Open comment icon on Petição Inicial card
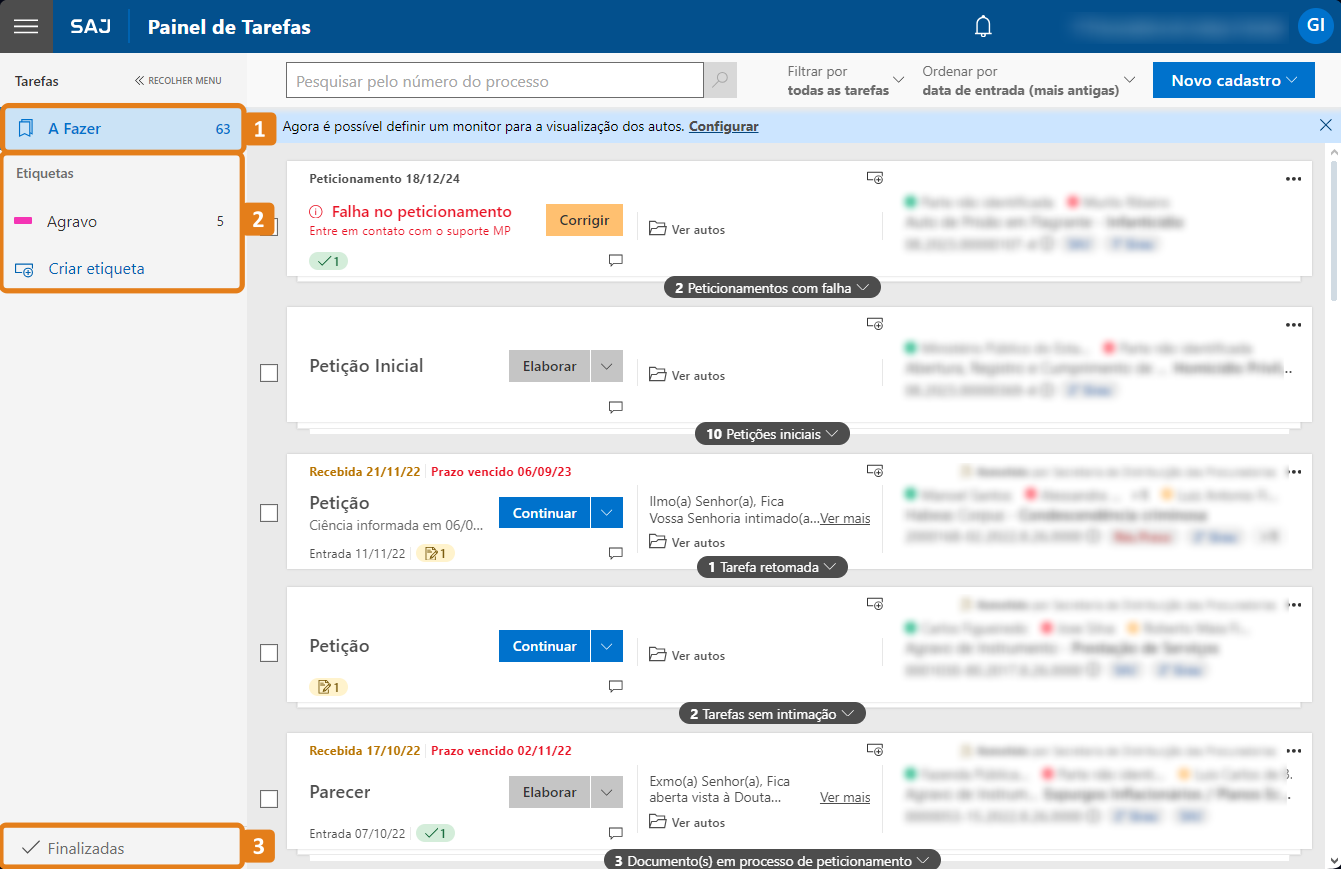This screenshot has width=1341, height=869. (616, 407)
